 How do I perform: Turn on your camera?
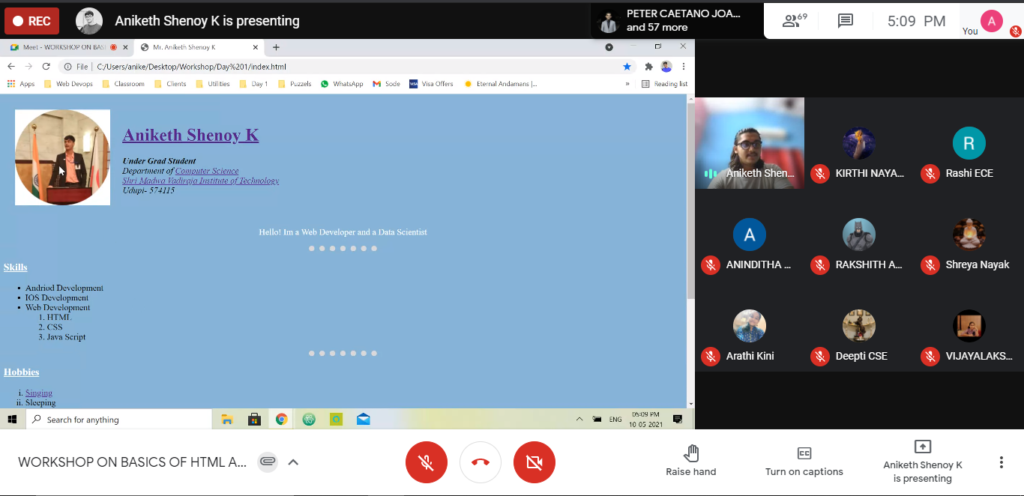pos(534,462)
